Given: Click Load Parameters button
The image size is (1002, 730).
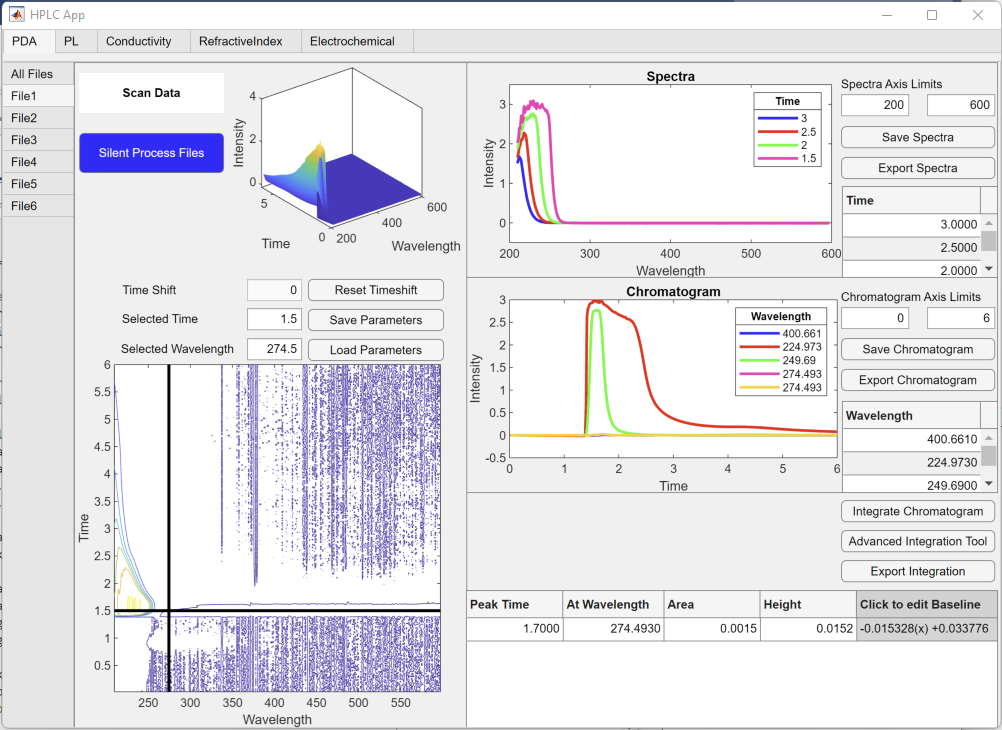Looking at the screenshot, I should [x=375, y=350].
